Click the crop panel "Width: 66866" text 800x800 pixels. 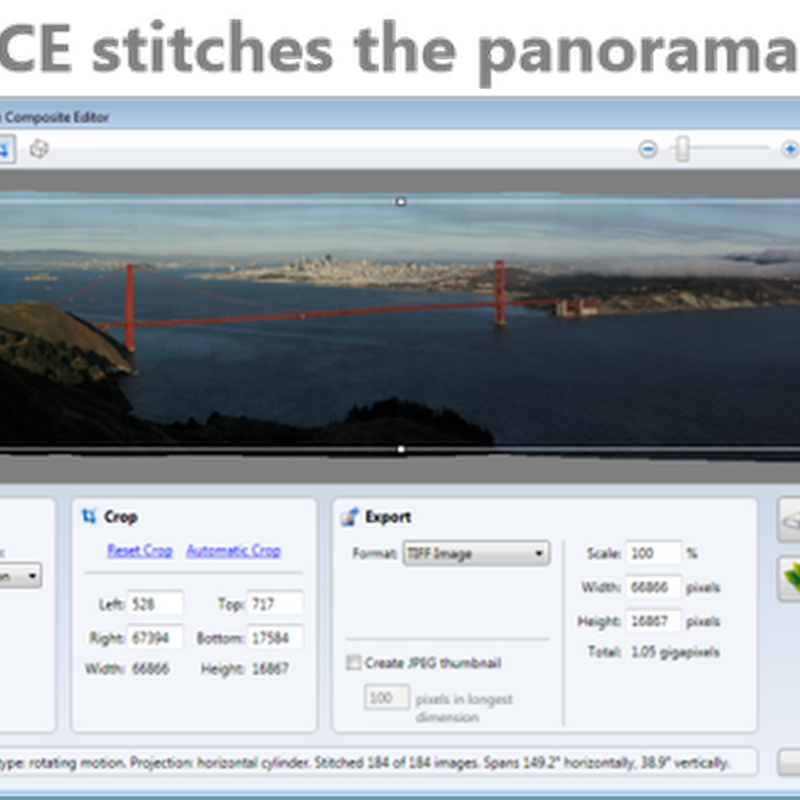click(127, 668)
